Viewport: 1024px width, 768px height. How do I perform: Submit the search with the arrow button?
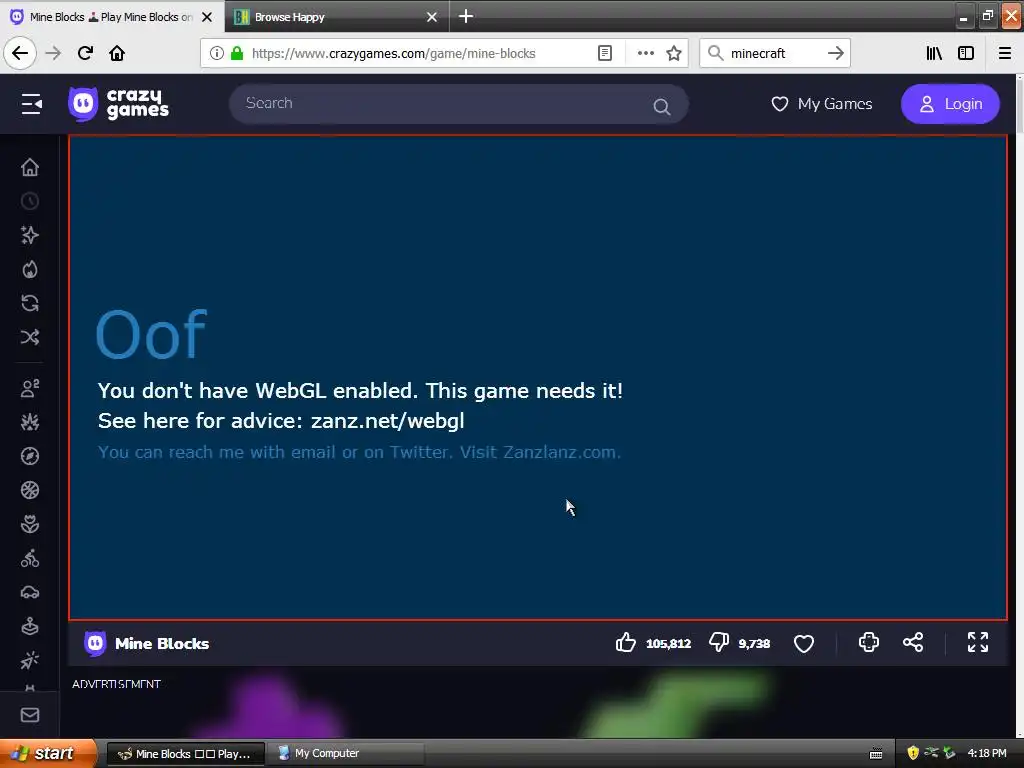pyautogui.click(x=836, y=53)
